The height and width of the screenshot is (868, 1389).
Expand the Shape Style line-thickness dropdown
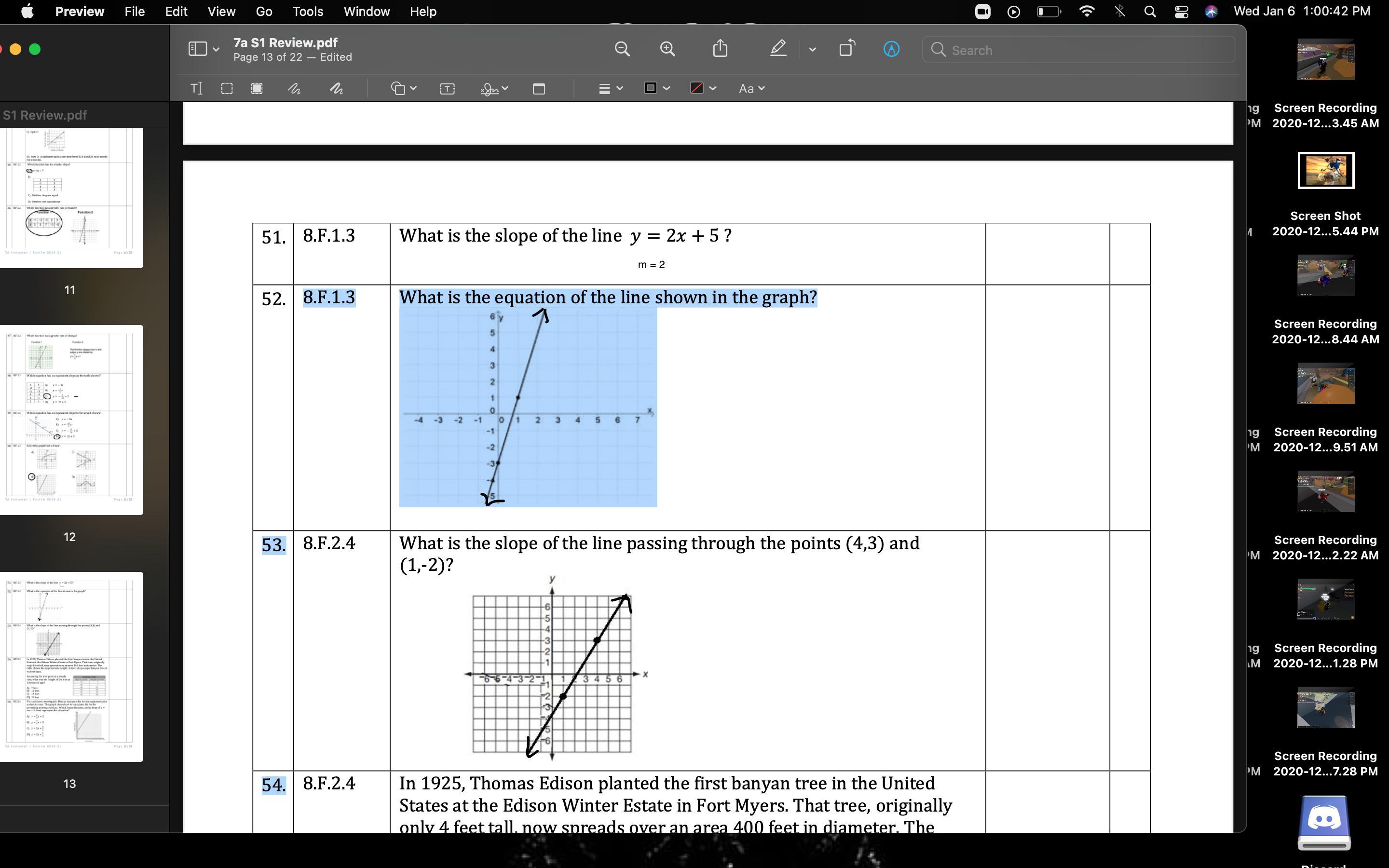(610, 88)
